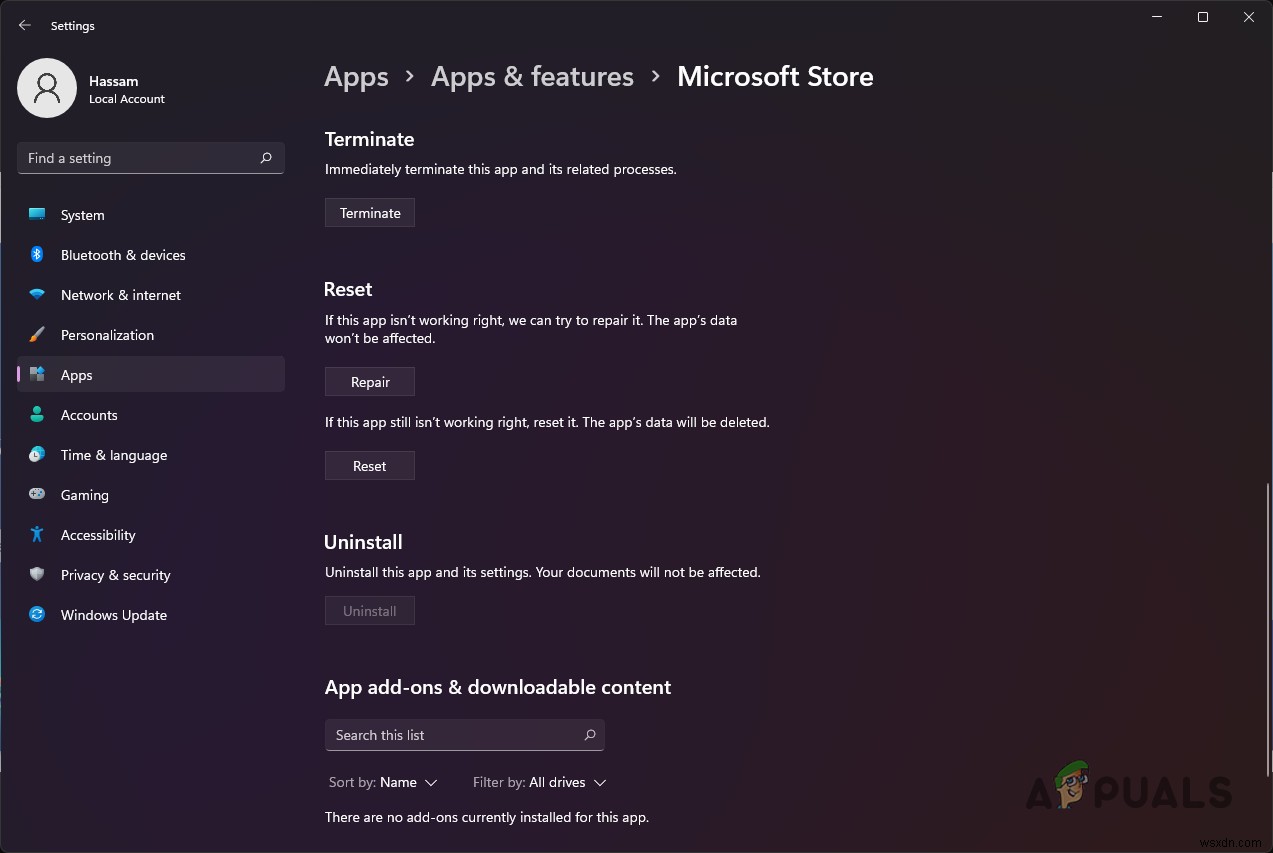1273x853 pixels.
Task: Open the Windows Update icon
Action: 37,614
